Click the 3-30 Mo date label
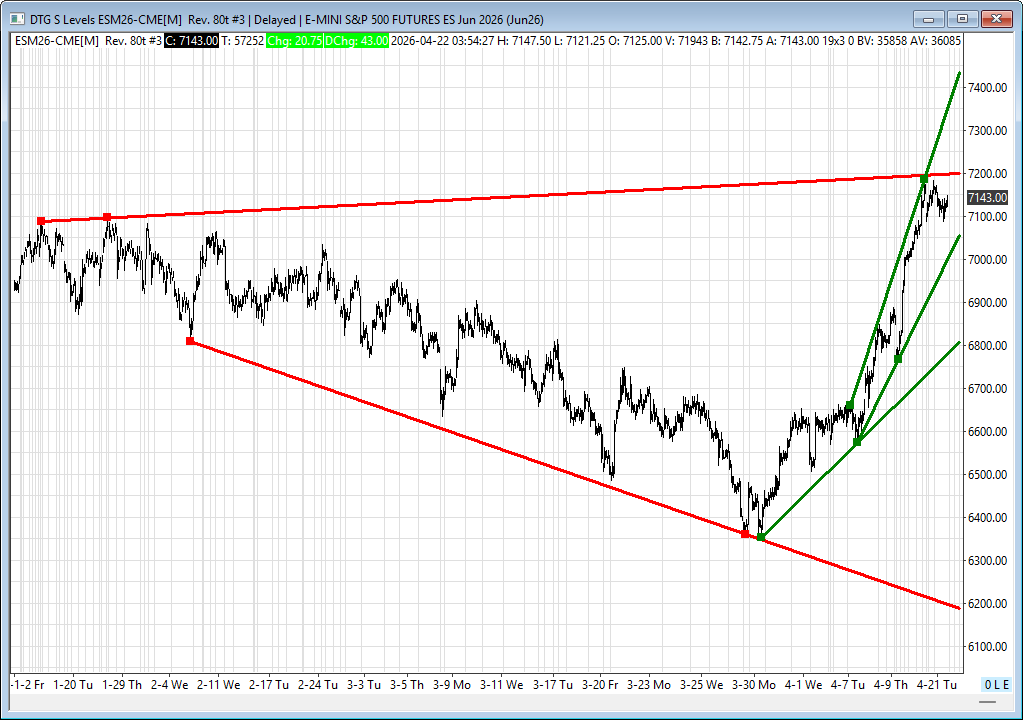The image size is (1023, 720). click(753, 685)
